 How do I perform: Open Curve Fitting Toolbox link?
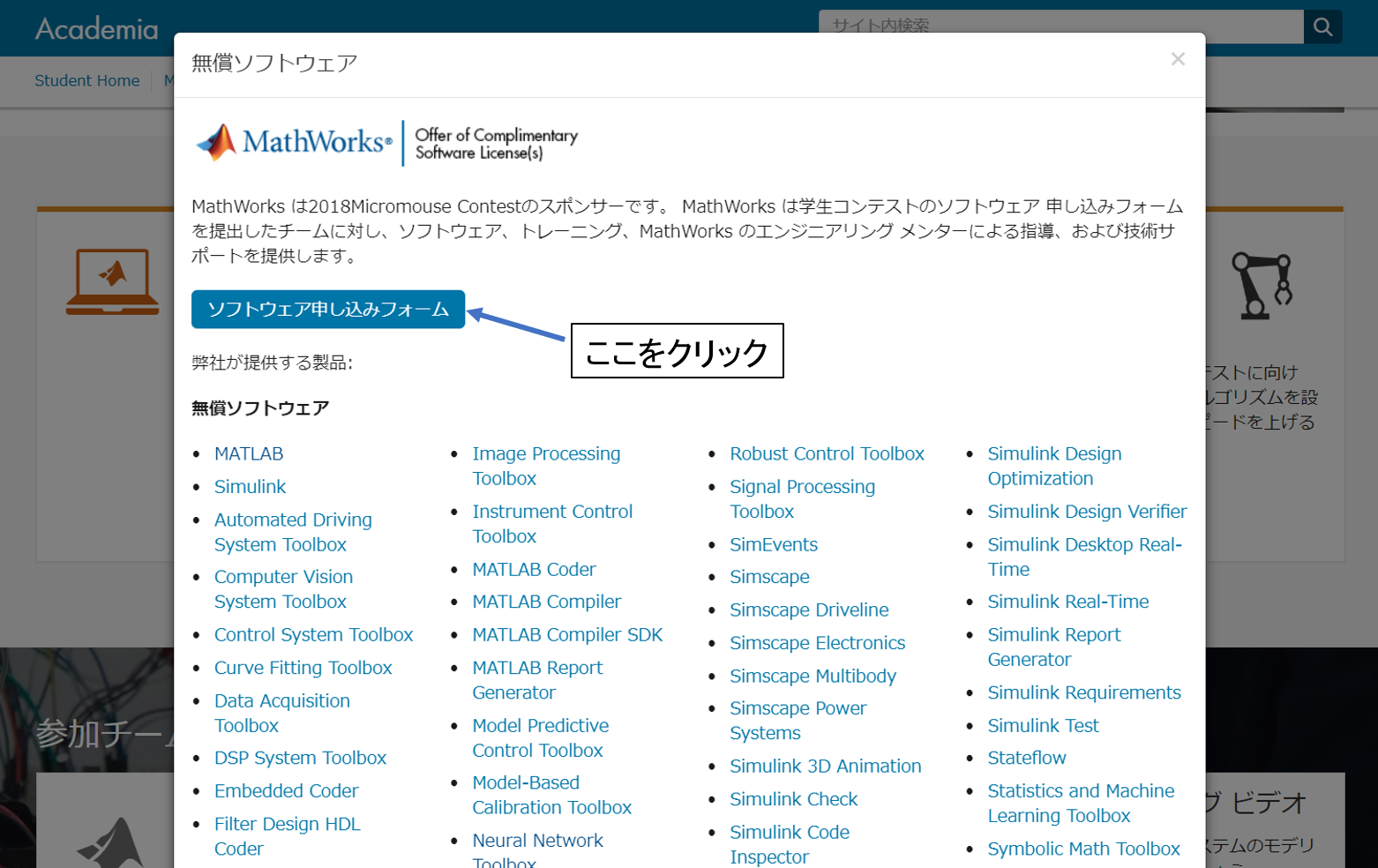pyautogui.click(x=303, y=668)
